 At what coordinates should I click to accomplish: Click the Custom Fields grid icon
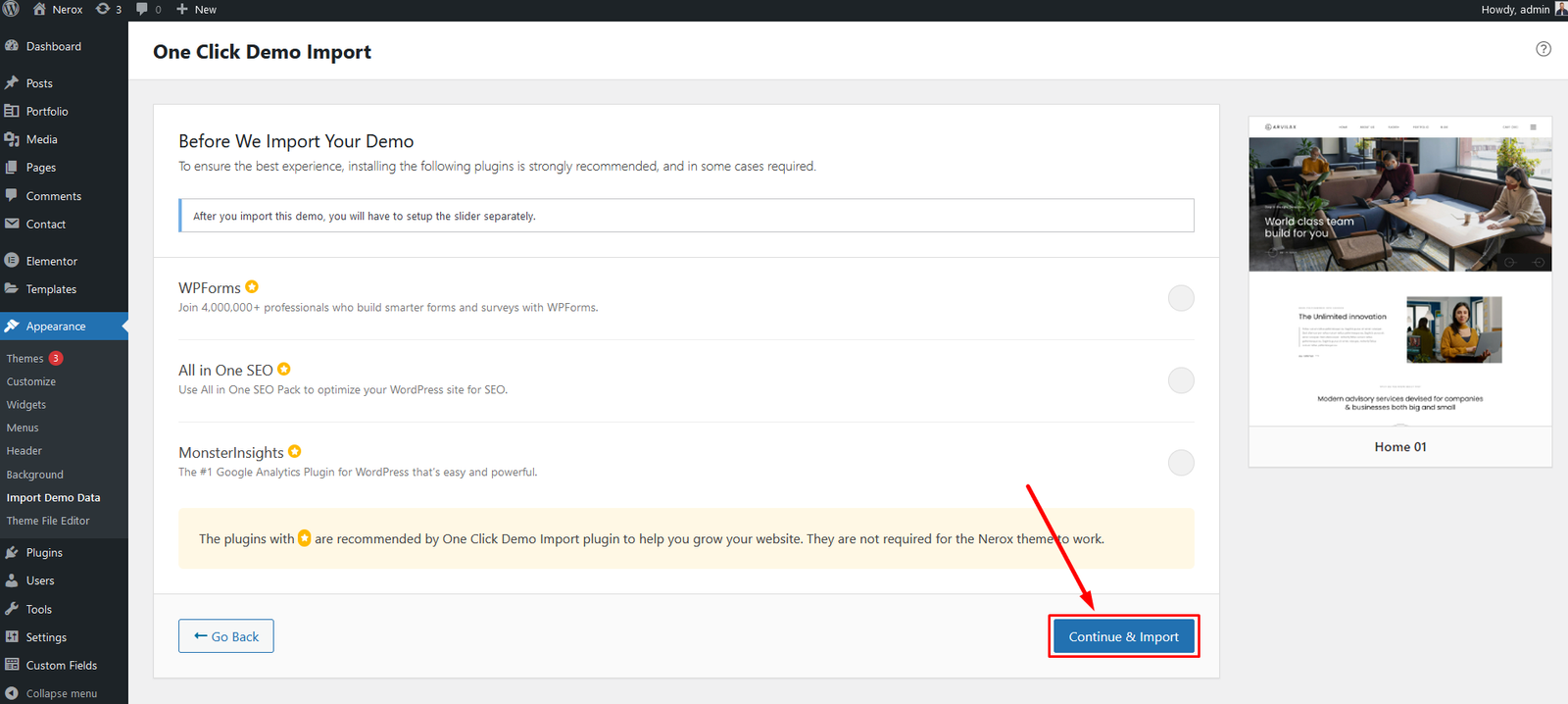12,665
